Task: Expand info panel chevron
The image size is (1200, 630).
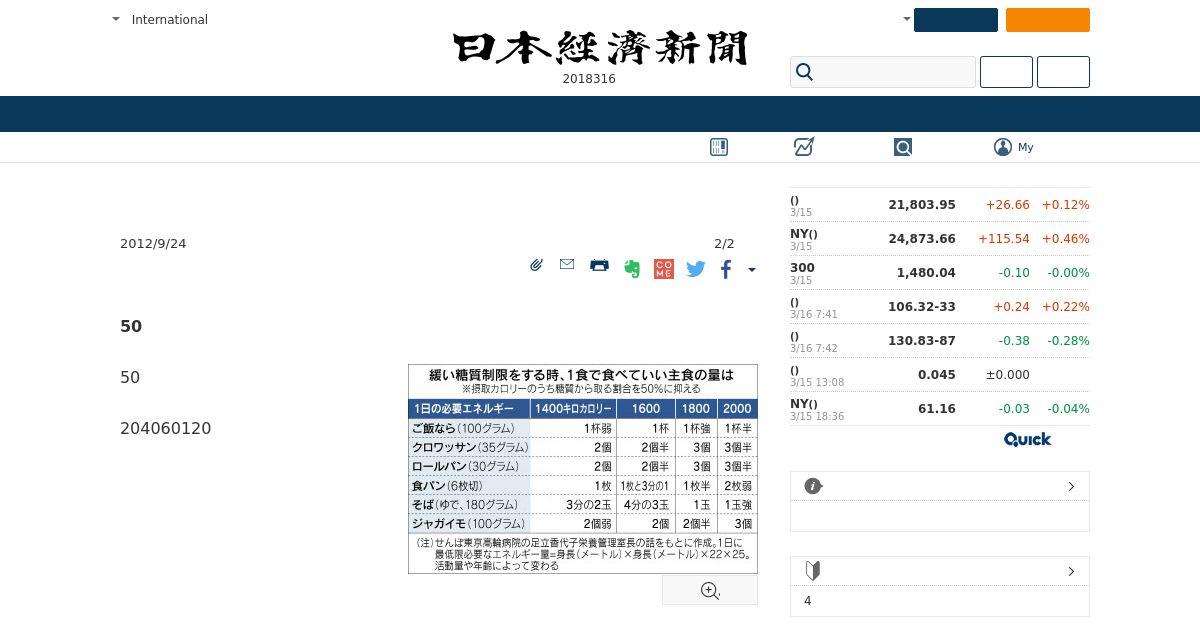Action: (x=1071, y=486)
